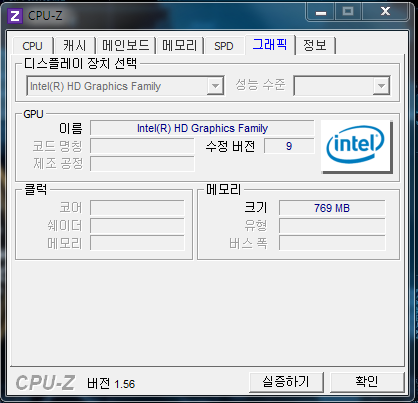Click the GPU name field value
This screenshot has width=418, height=403.
(202, 128)
